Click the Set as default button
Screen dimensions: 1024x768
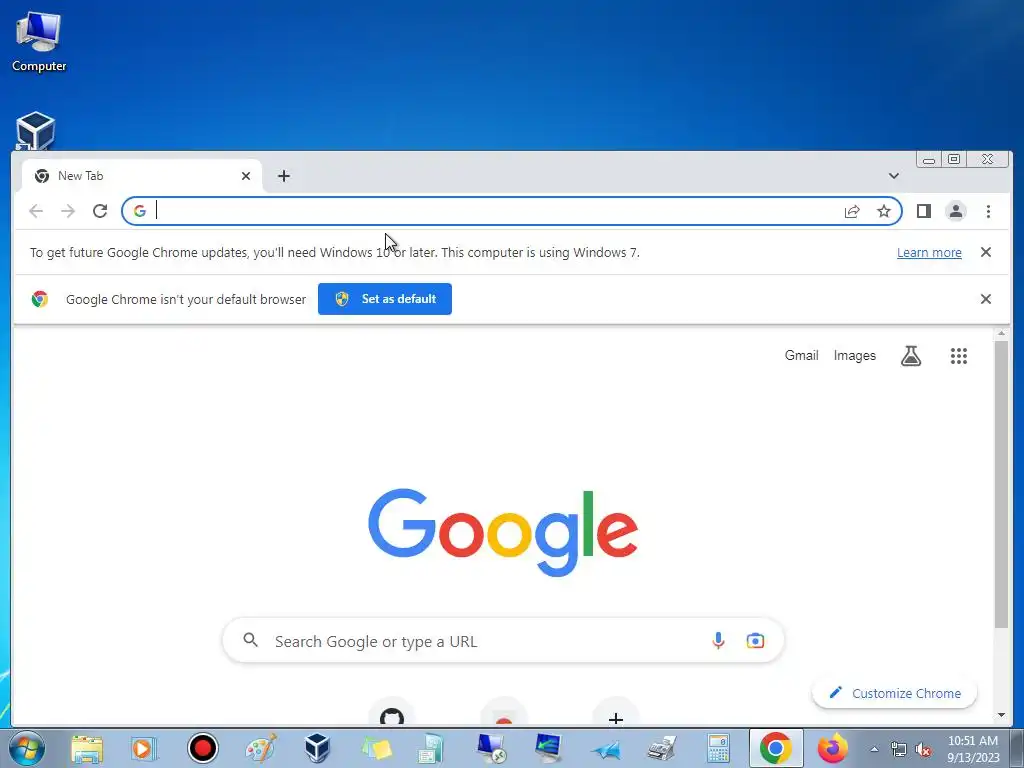(385, 299)
